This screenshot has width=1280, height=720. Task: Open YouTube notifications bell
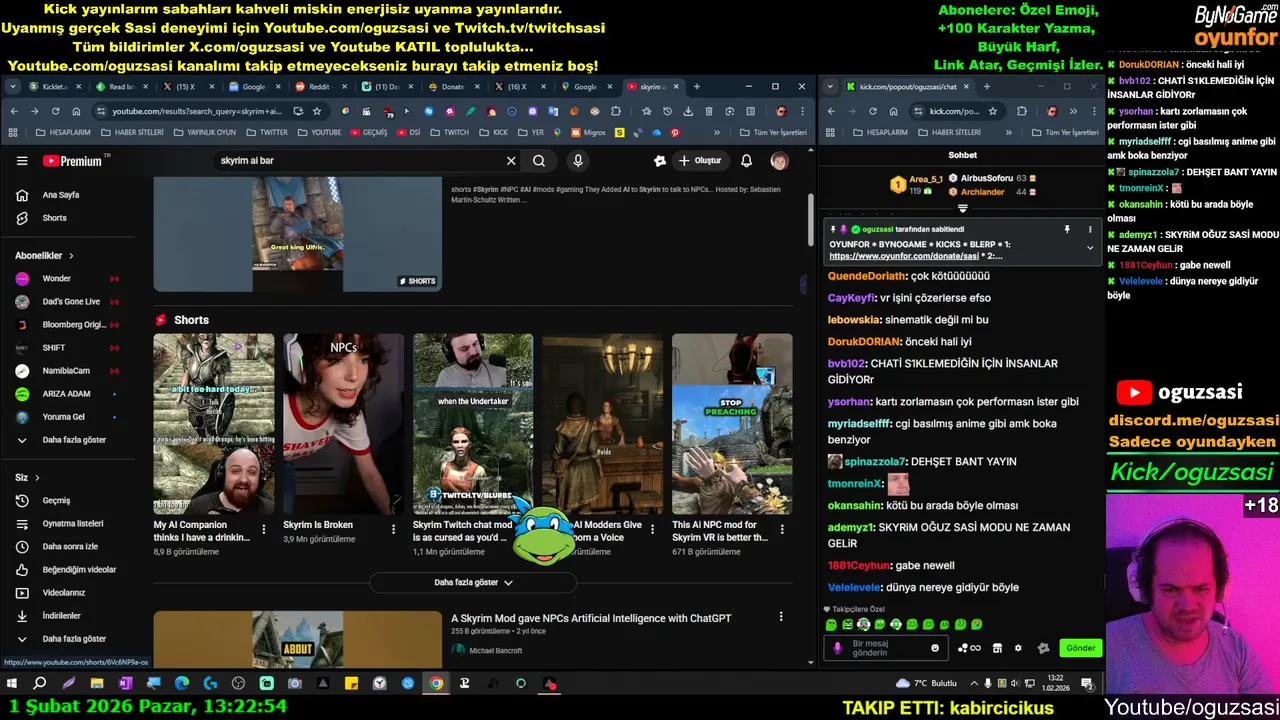746,160
